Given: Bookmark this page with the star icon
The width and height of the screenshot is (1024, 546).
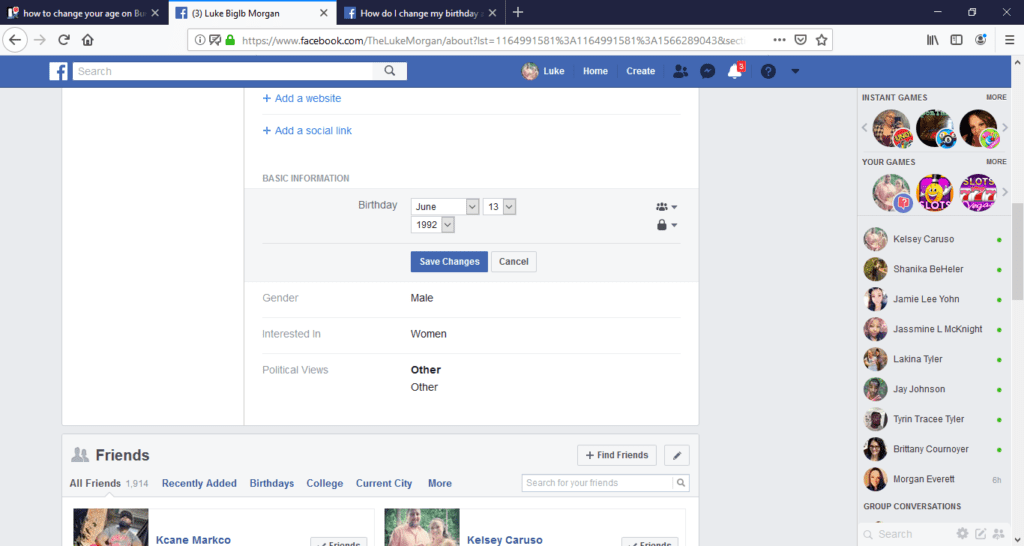Looking at the screenshot, I should (822, 40).
